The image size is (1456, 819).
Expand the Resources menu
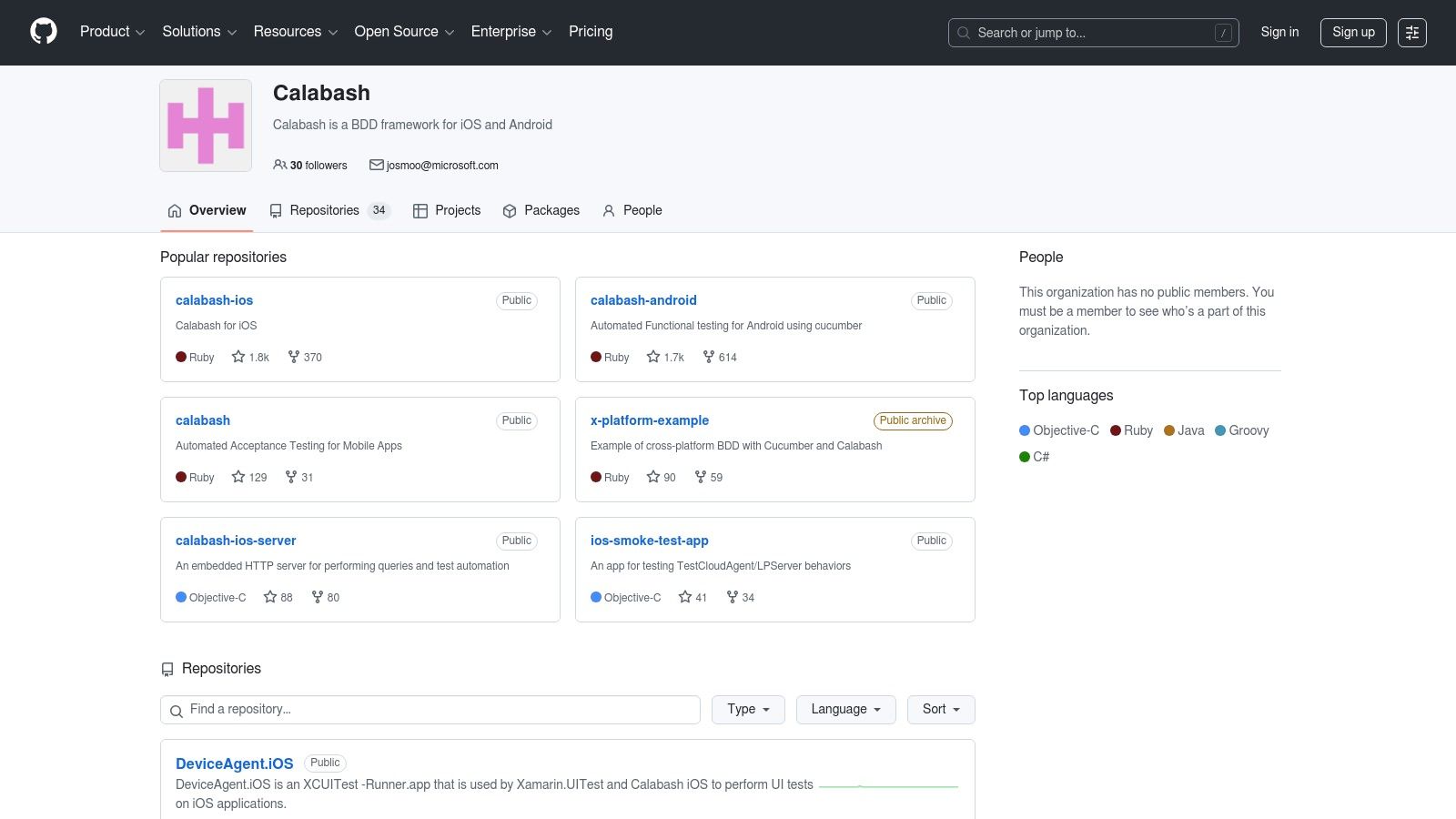296,32
